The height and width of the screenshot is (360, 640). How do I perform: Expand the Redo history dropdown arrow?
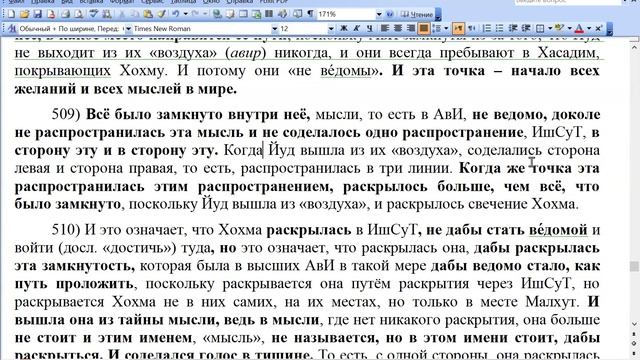(205, 14)
